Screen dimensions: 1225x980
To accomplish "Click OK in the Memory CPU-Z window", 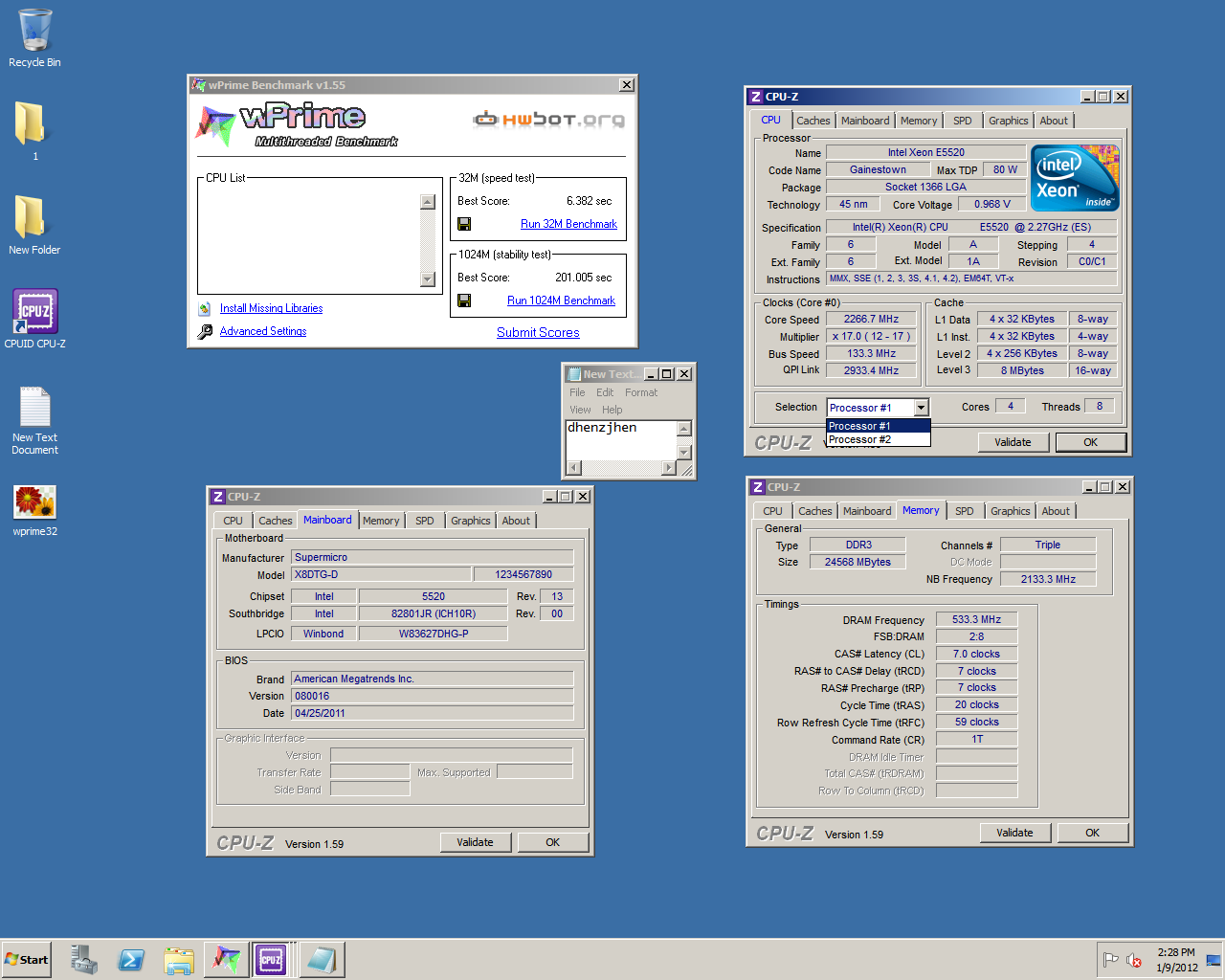I will click(1093, 833).
